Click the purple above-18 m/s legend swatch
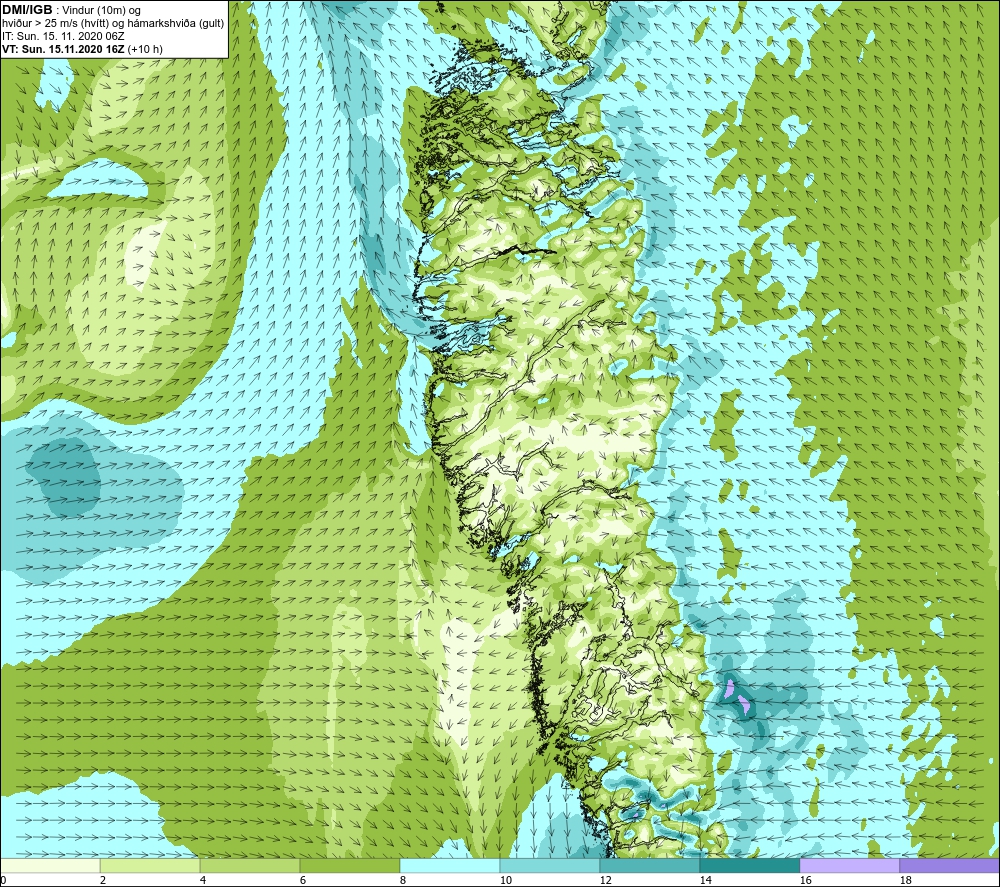This screenshot has width=1000, height=887. pos(950,865)
